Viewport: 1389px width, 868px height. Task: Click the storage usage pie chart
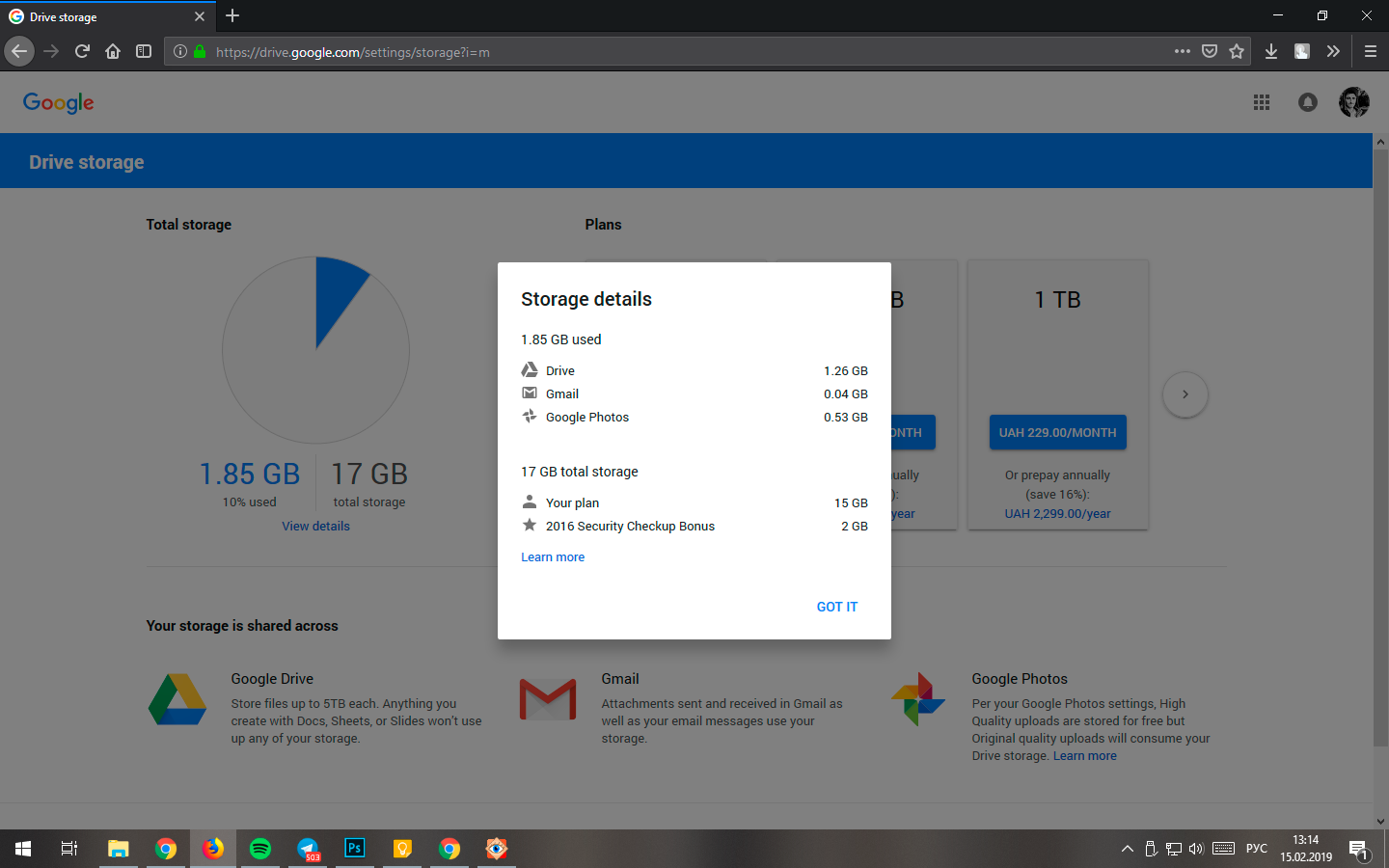click(316, 350)
